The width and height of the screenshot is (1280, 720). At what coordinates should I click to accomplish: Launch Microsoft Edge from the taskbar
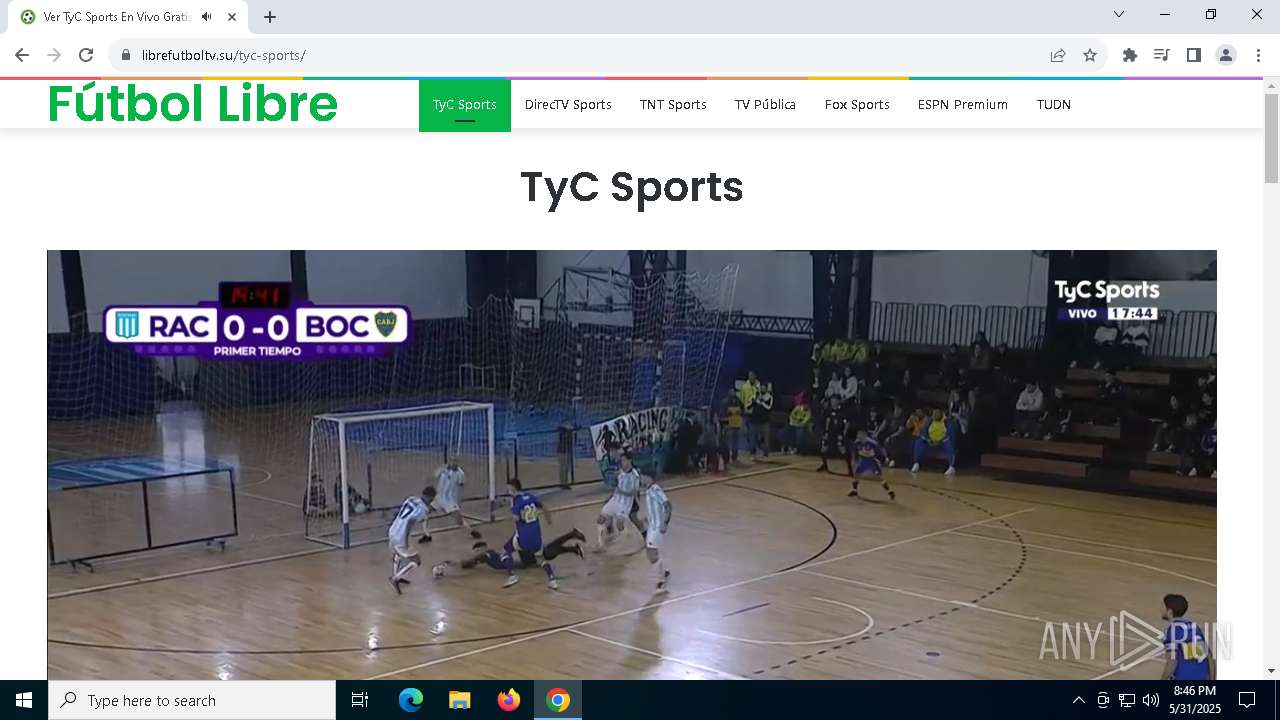coord(411,700)
